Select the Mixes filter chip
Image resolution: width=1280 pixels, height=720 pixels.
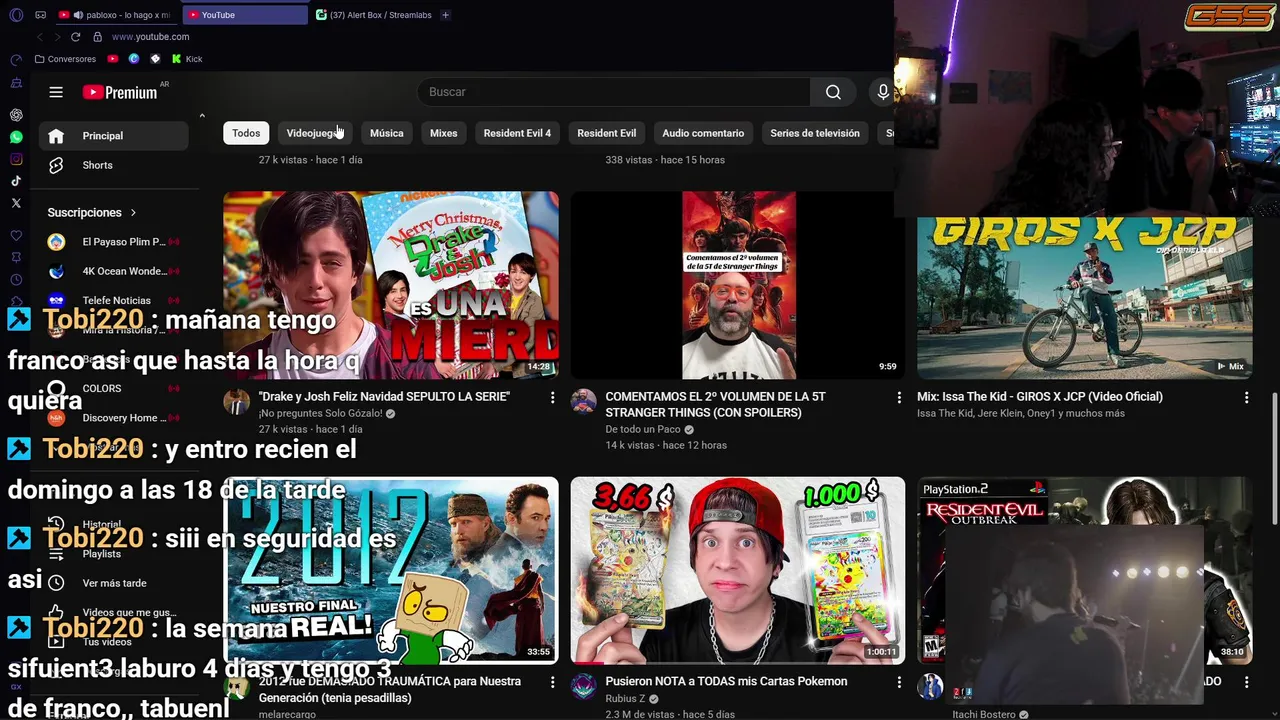(444, 133)
